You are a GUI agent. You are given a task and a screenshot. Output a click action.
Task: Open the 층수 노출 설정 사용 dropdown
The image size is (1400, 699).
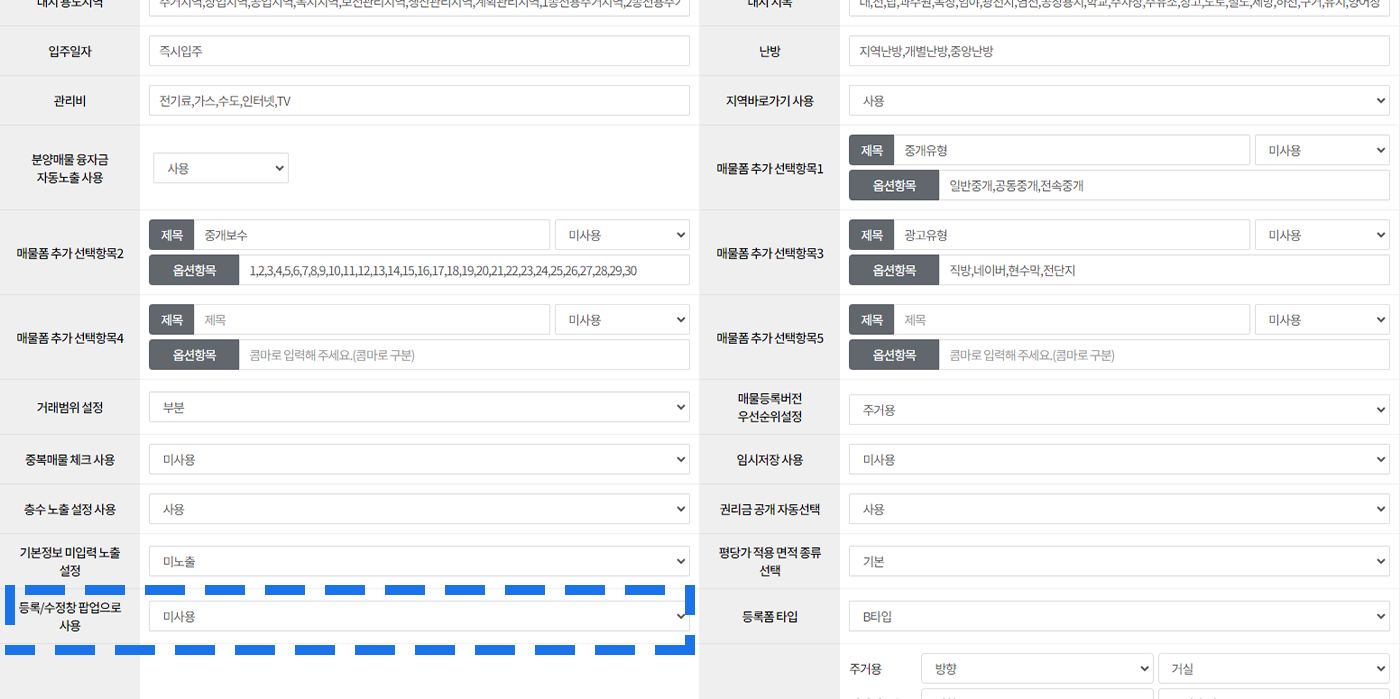(419, 509)
